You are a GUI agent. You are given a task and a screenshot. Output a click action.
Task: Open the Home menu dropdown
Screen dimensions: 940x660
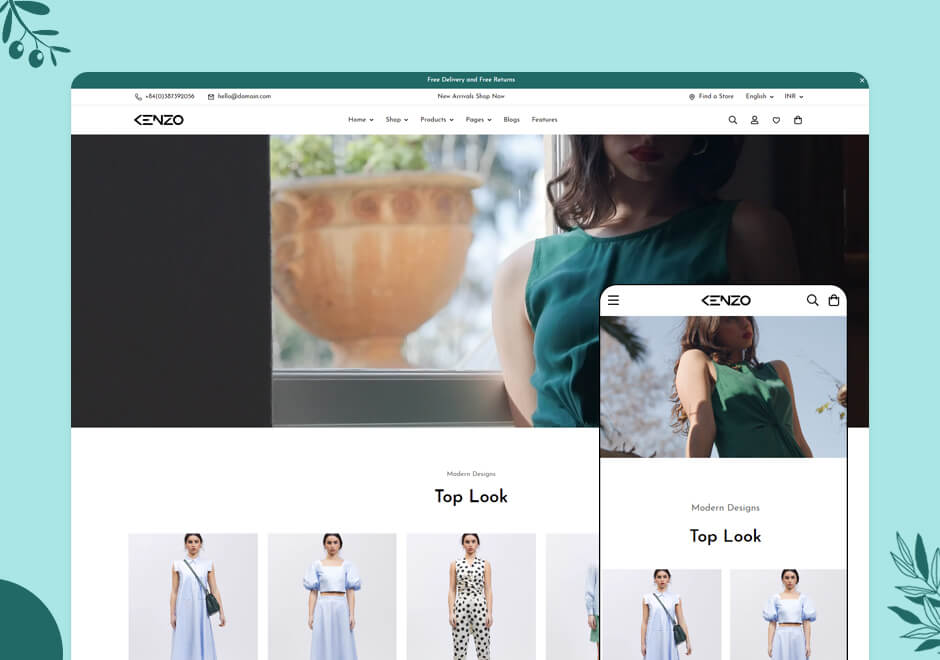[361, 120]
